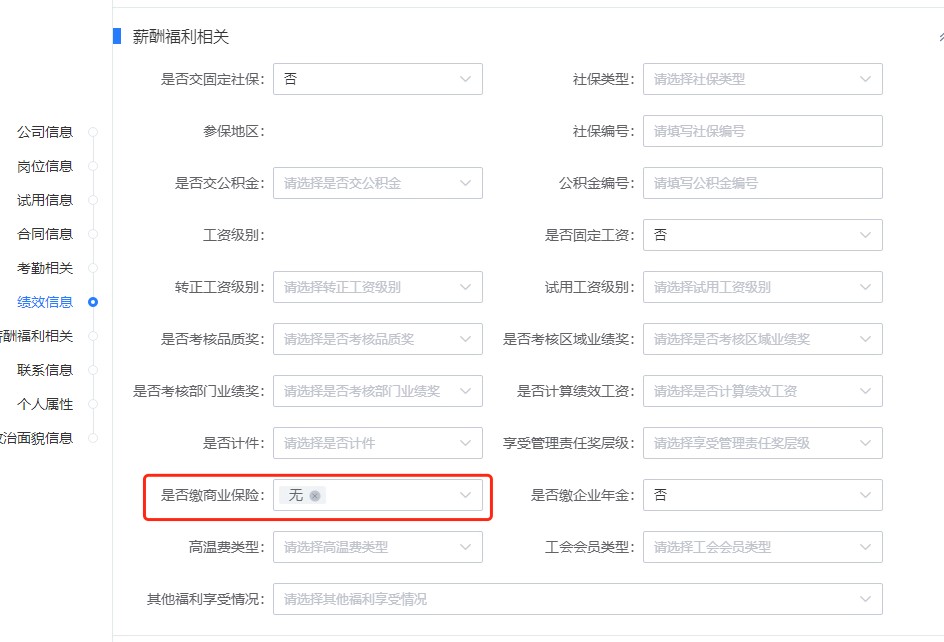Open the 是否计件 dropdown
This screenshot has height=642, width=944.
tap(465, 443)
